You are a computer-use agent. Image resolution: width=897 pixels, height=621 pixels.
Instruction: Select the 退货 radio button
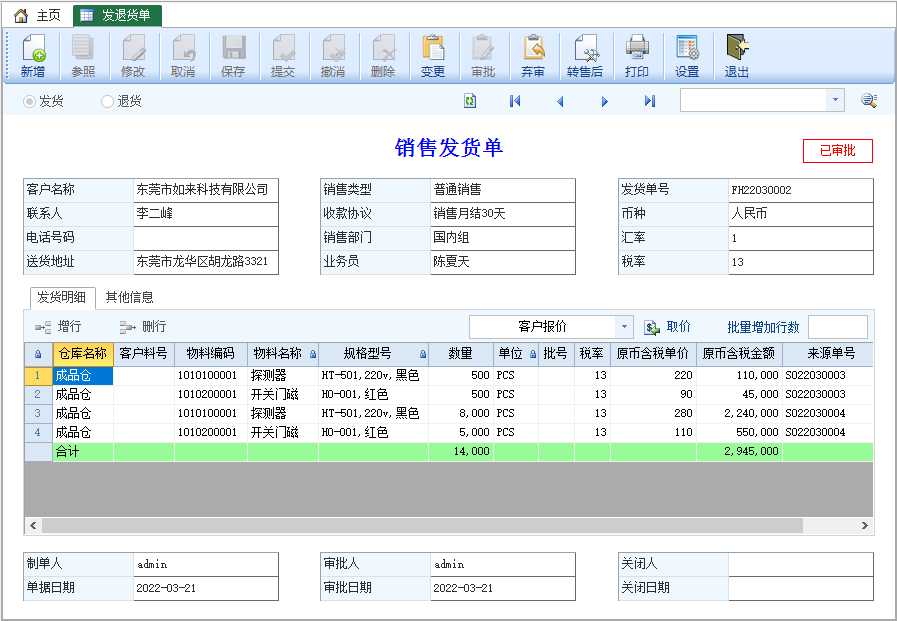[107, 102]
